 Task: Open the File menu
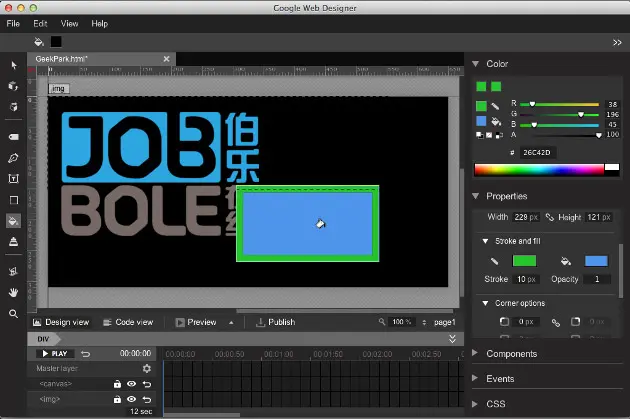click(13, 24)
